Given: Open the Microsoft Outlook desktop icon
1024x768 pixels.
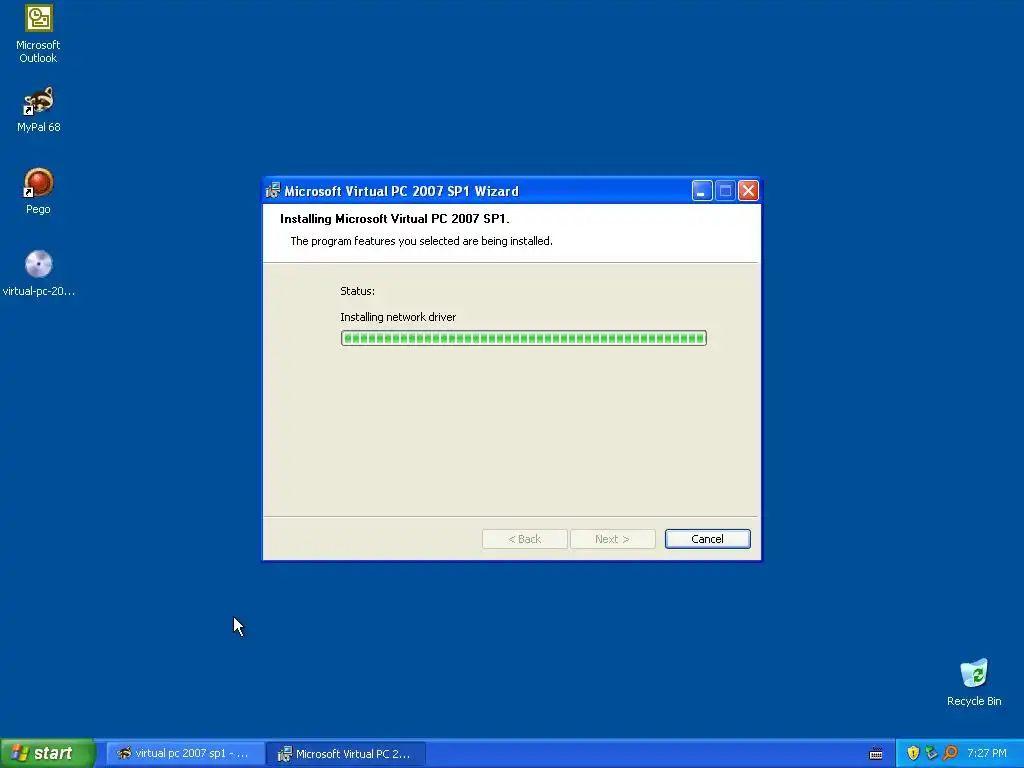Looking at the screenshot, I should [x=38, y=34].
